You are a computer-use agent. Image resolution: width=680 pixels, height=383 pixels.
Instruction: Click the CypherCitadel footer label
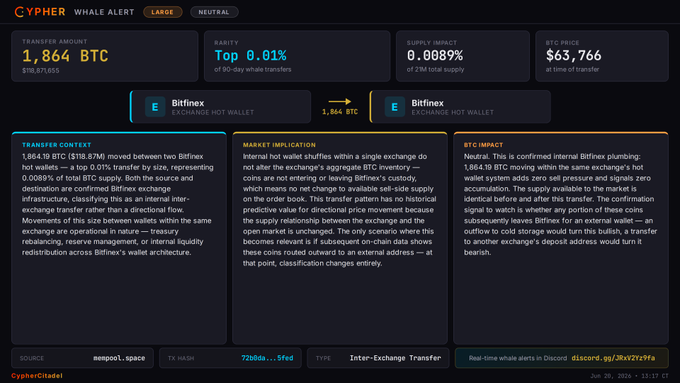37,376
